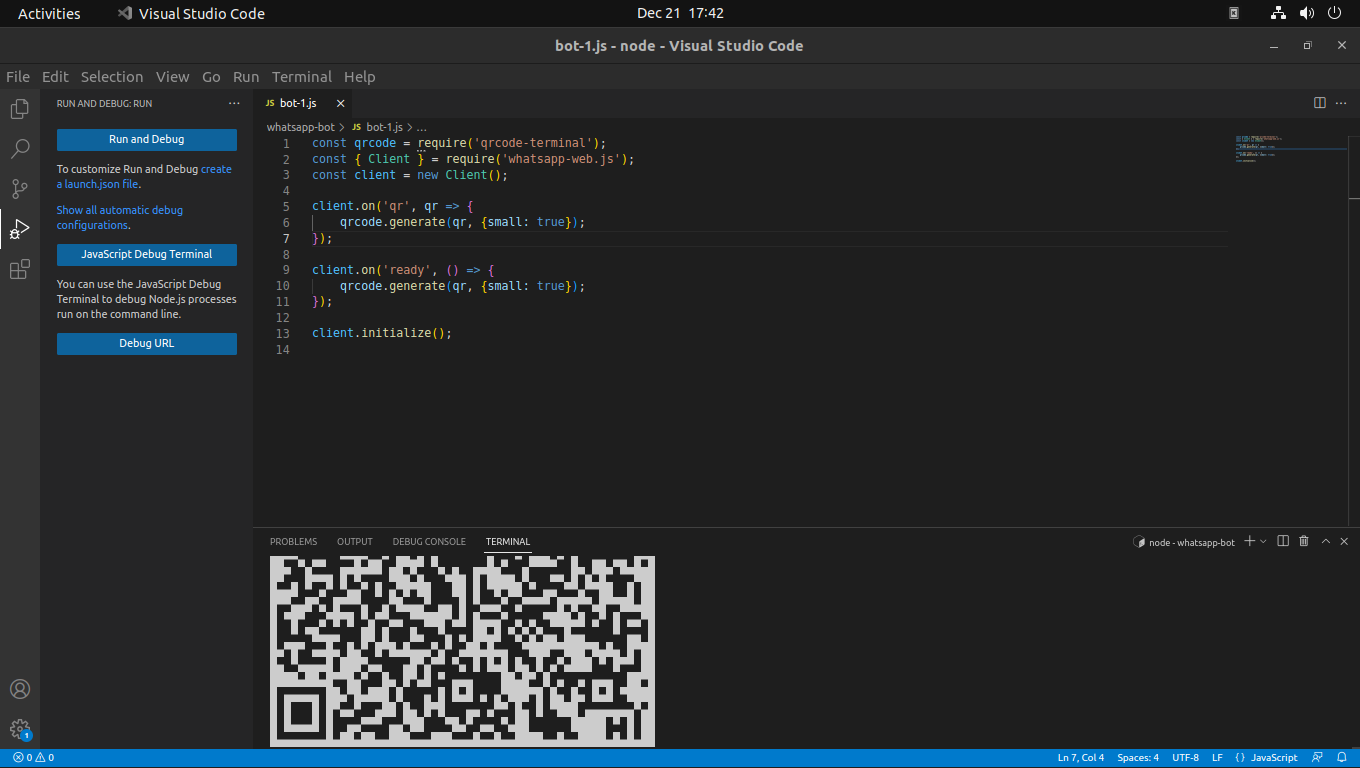Expand the breadcrumb after bot-1.js

point(422,127)
